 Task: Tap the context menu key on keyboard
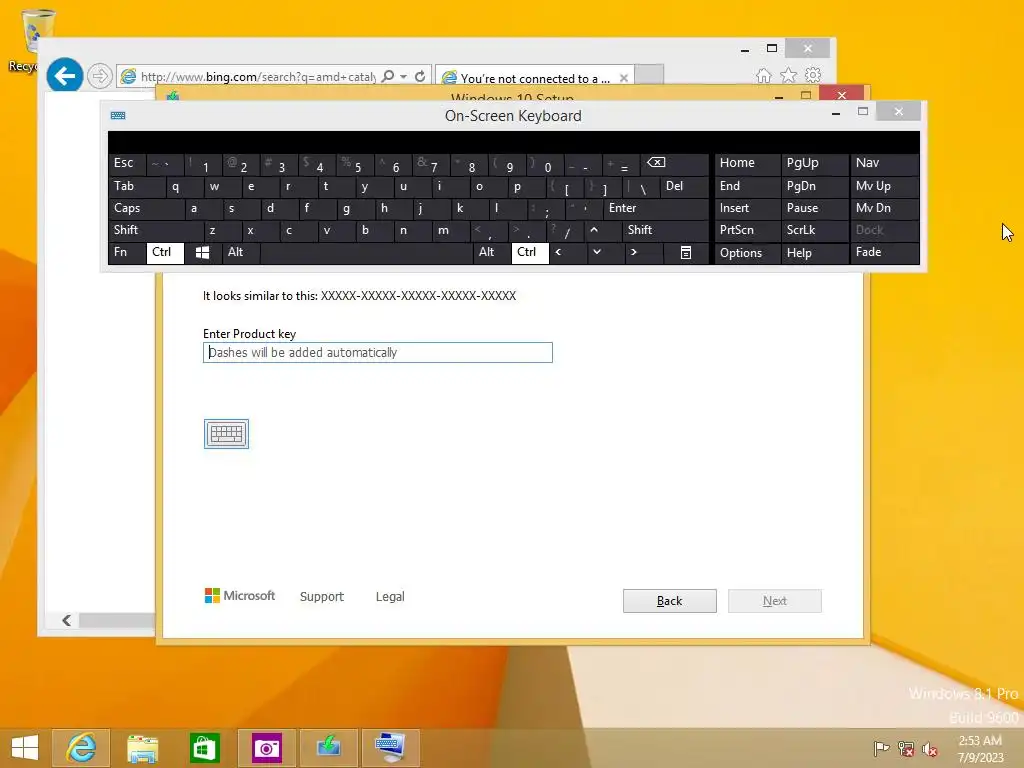pos(685,253)
